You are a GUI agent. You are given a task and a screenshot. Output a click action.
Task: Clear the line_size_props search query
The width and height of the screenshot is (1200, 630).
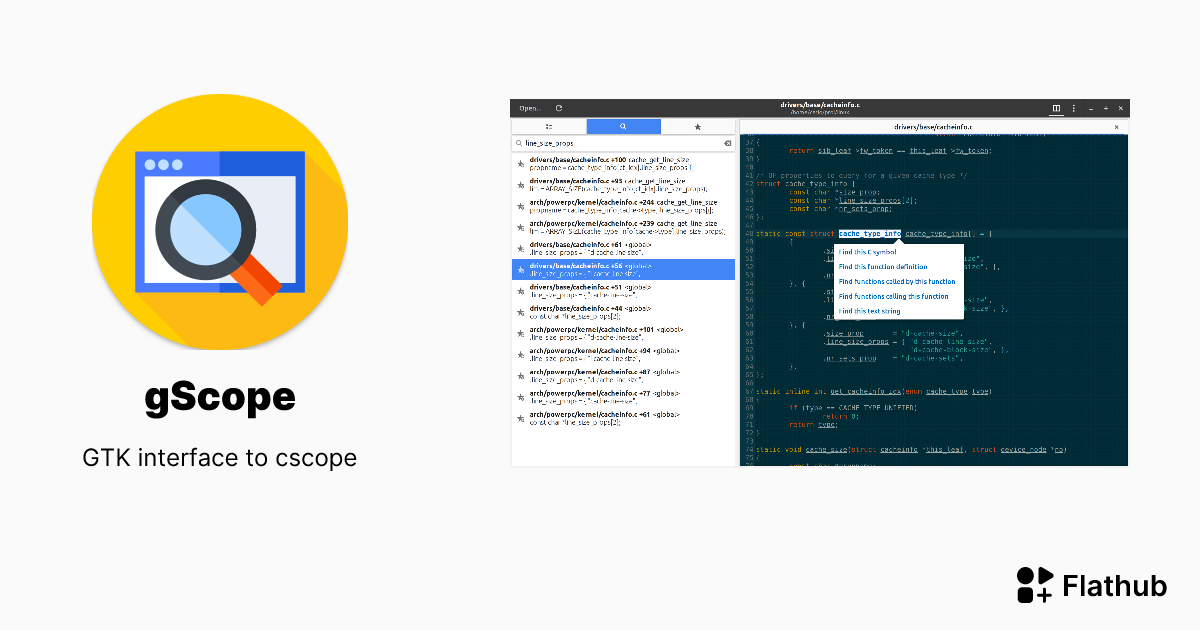[727, 143]
